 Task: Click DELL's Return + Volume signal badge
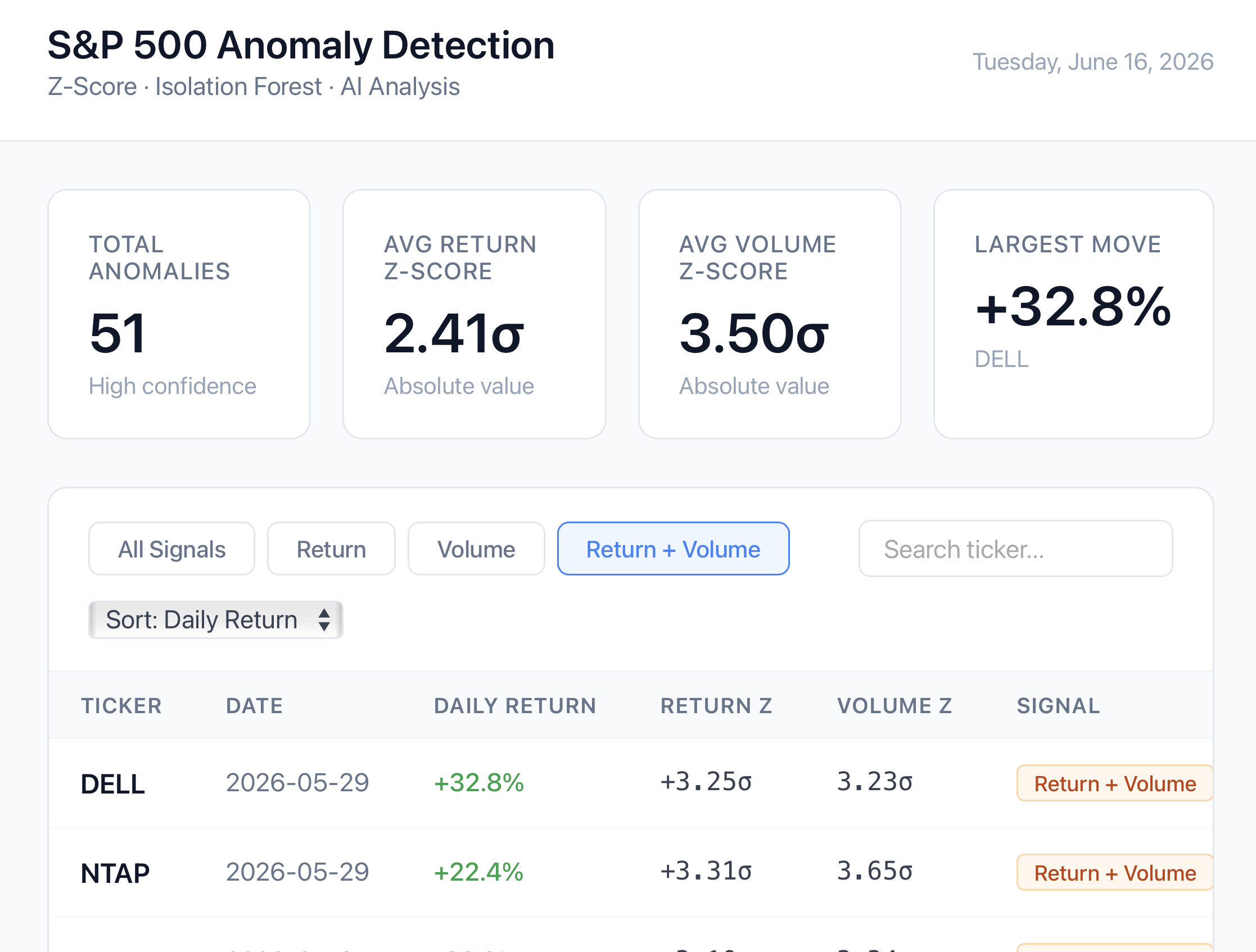(1115, 783)
